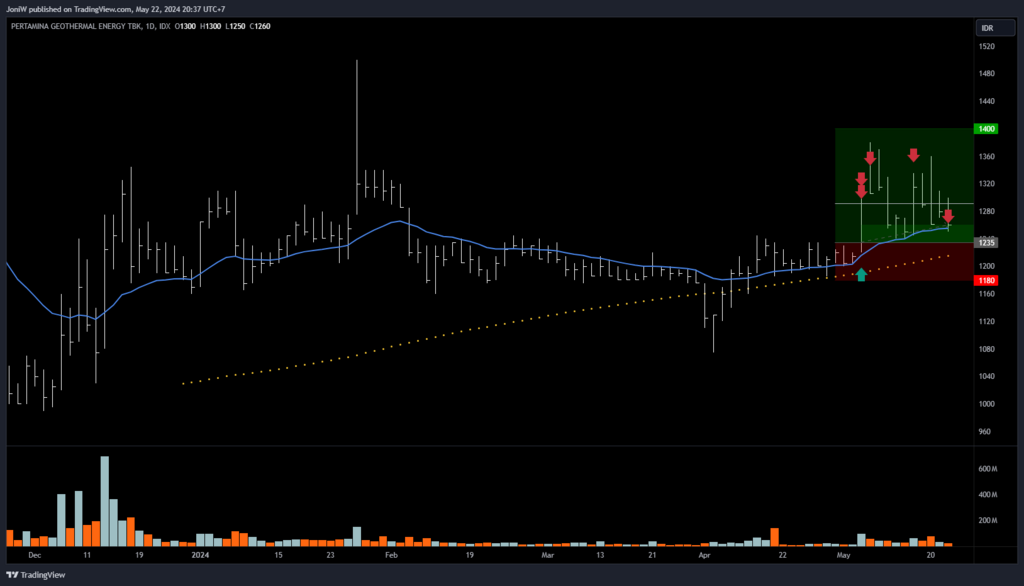Open the IDR currency selector
Screen dimensions: 1024x586
[987, 28]
